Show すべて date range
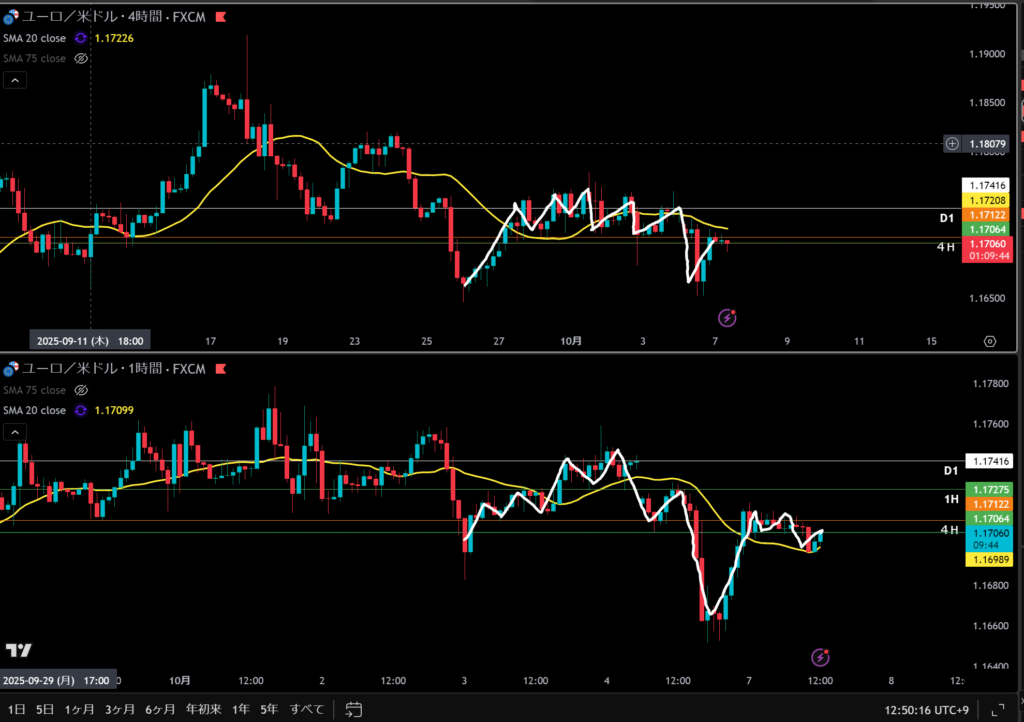1024x722 pixels. 307,709
